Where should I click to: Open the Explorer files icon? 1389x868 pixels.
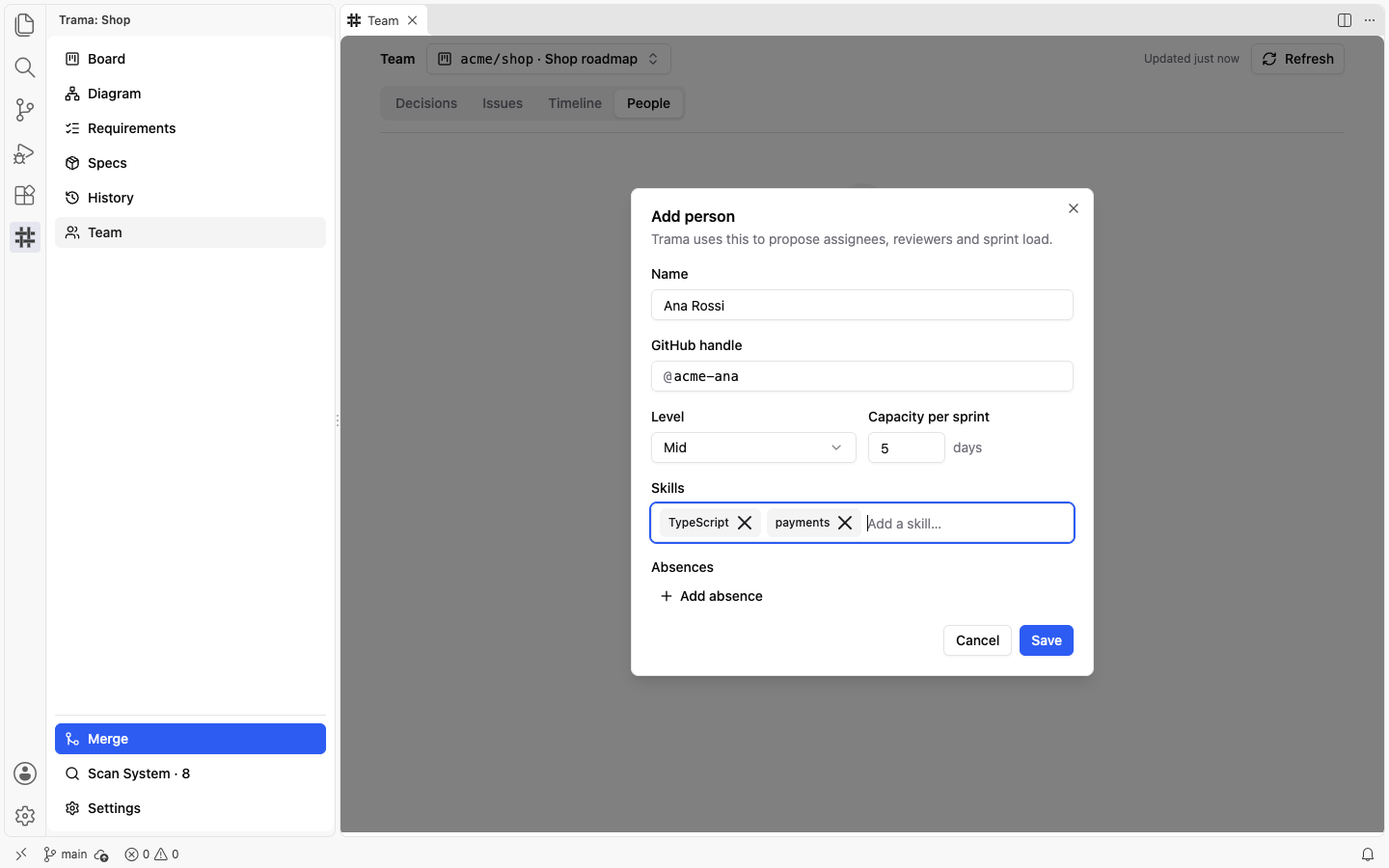click(x=25, y=24)
